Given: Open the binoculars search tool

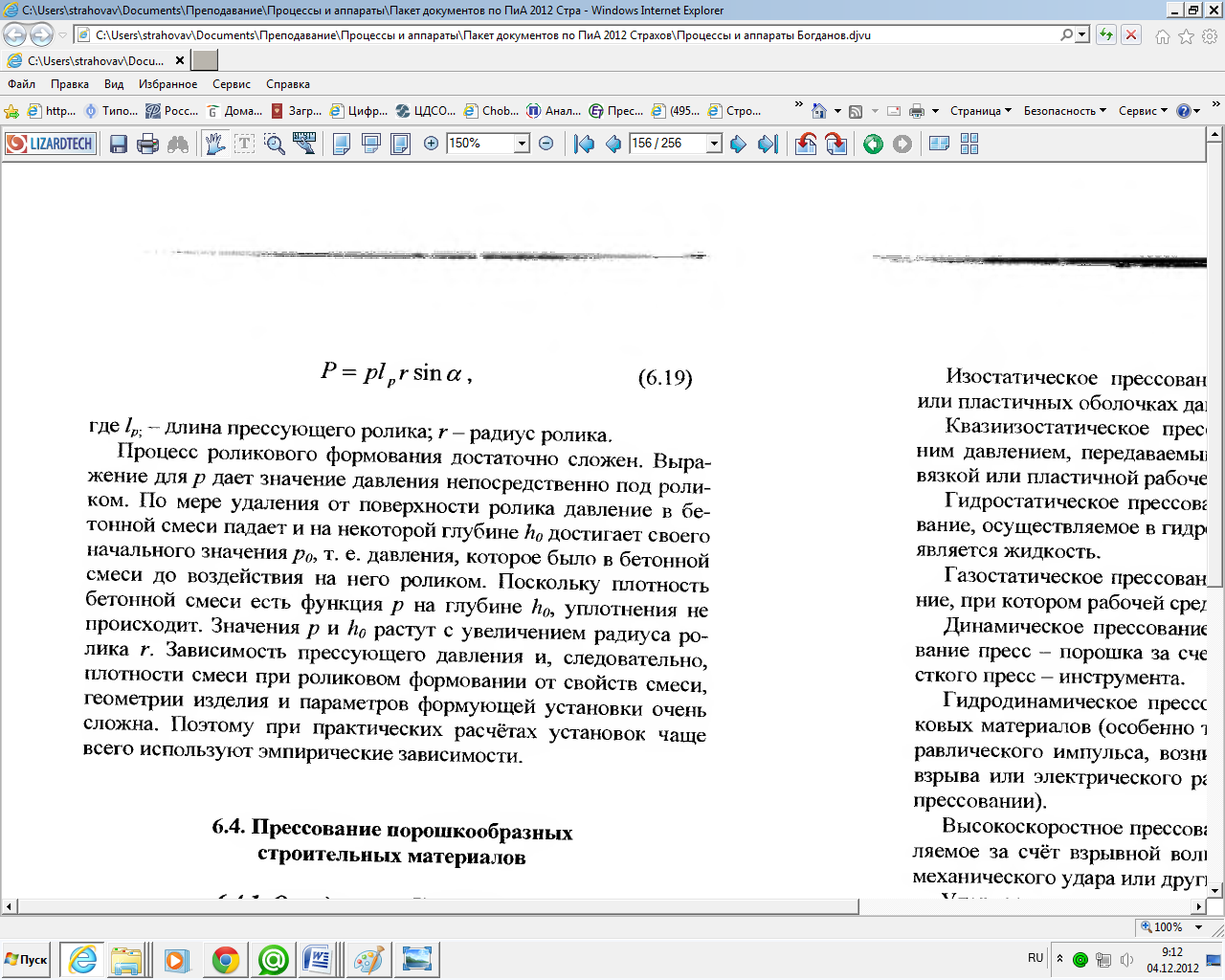Looking at the screenshot, I should tap(178, 144).
